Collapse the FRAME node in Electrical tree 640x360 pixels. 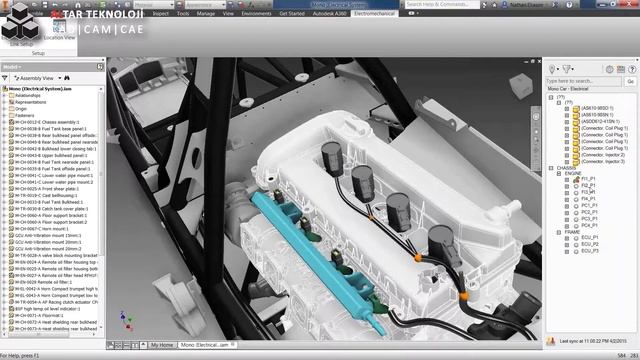(559, 232)
